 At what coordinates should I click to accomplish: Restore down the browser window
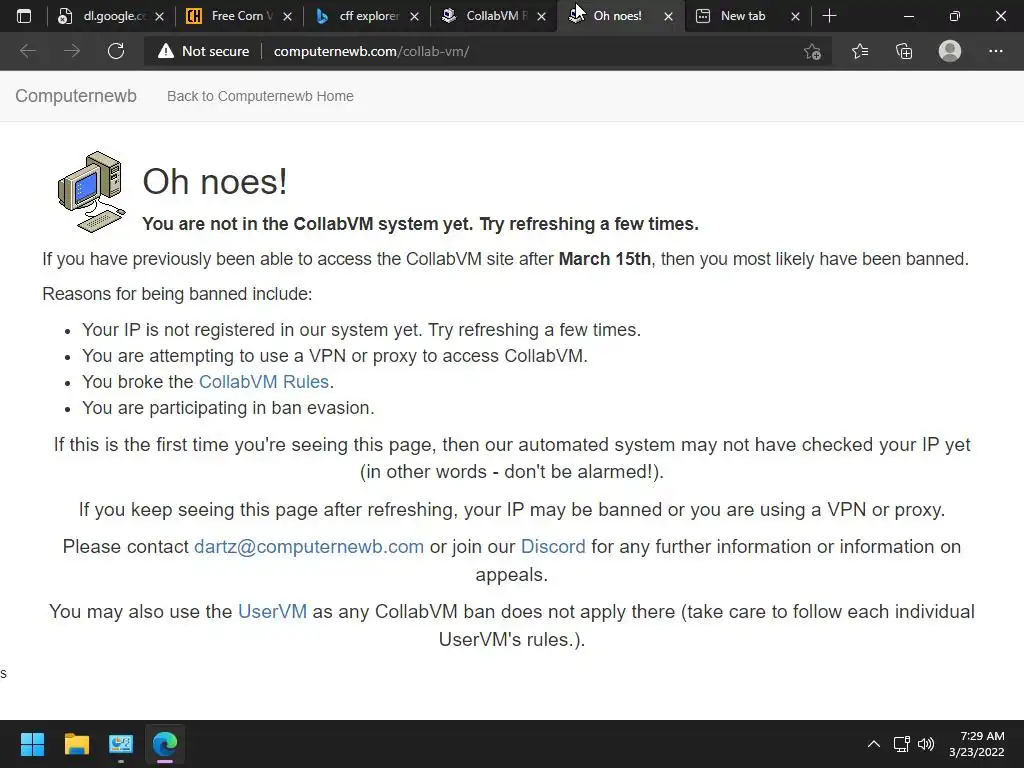pyautogui.click(x=954, y=16)
